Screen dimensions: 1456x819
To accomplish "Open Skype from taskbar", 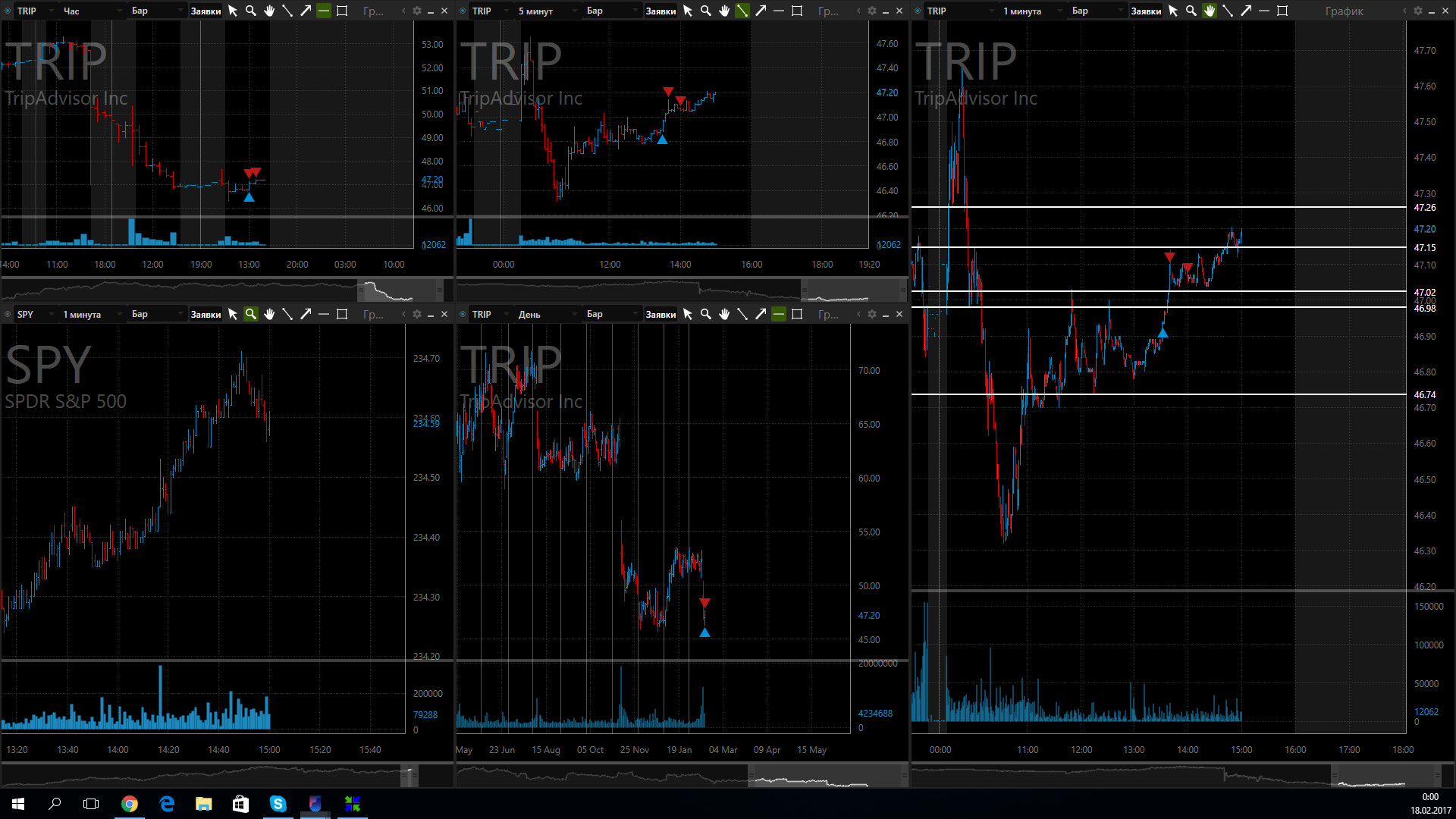I will tap(278, 804).
